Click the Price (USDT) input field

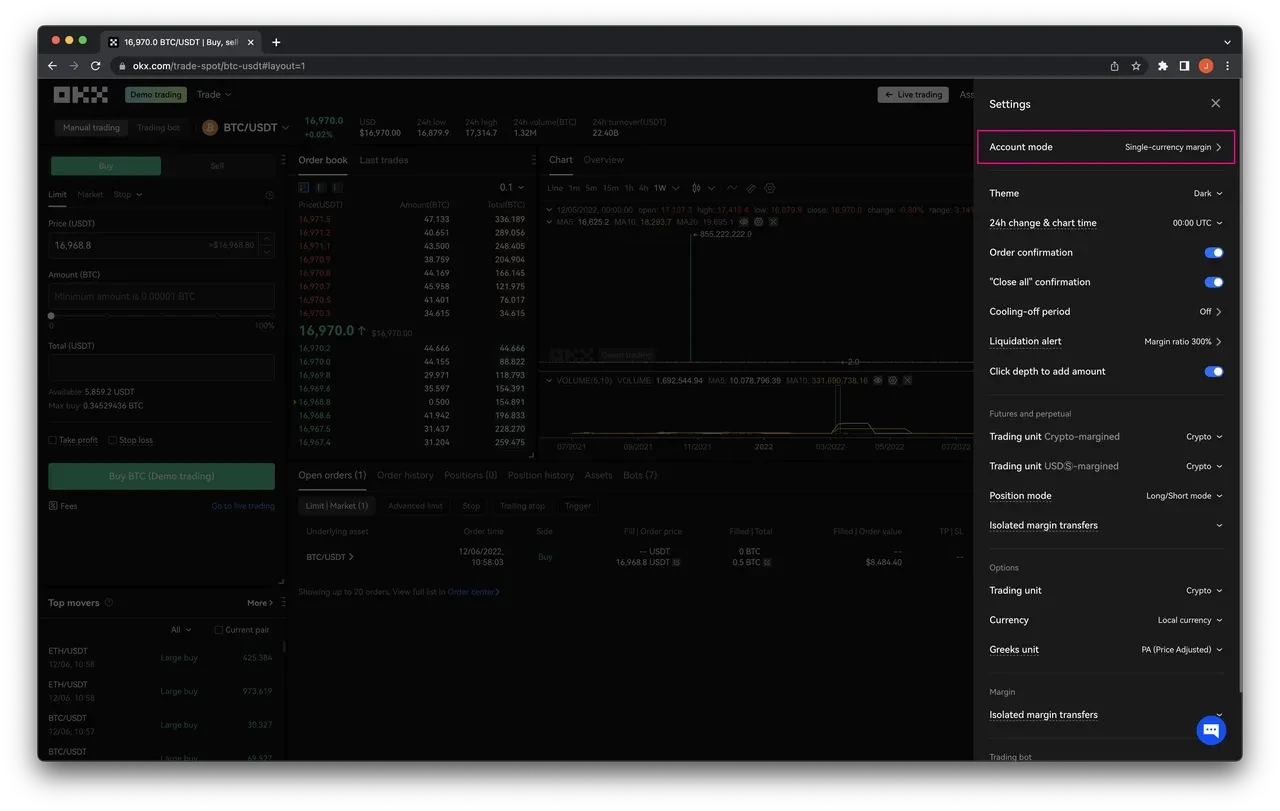(x=161, y=245)
